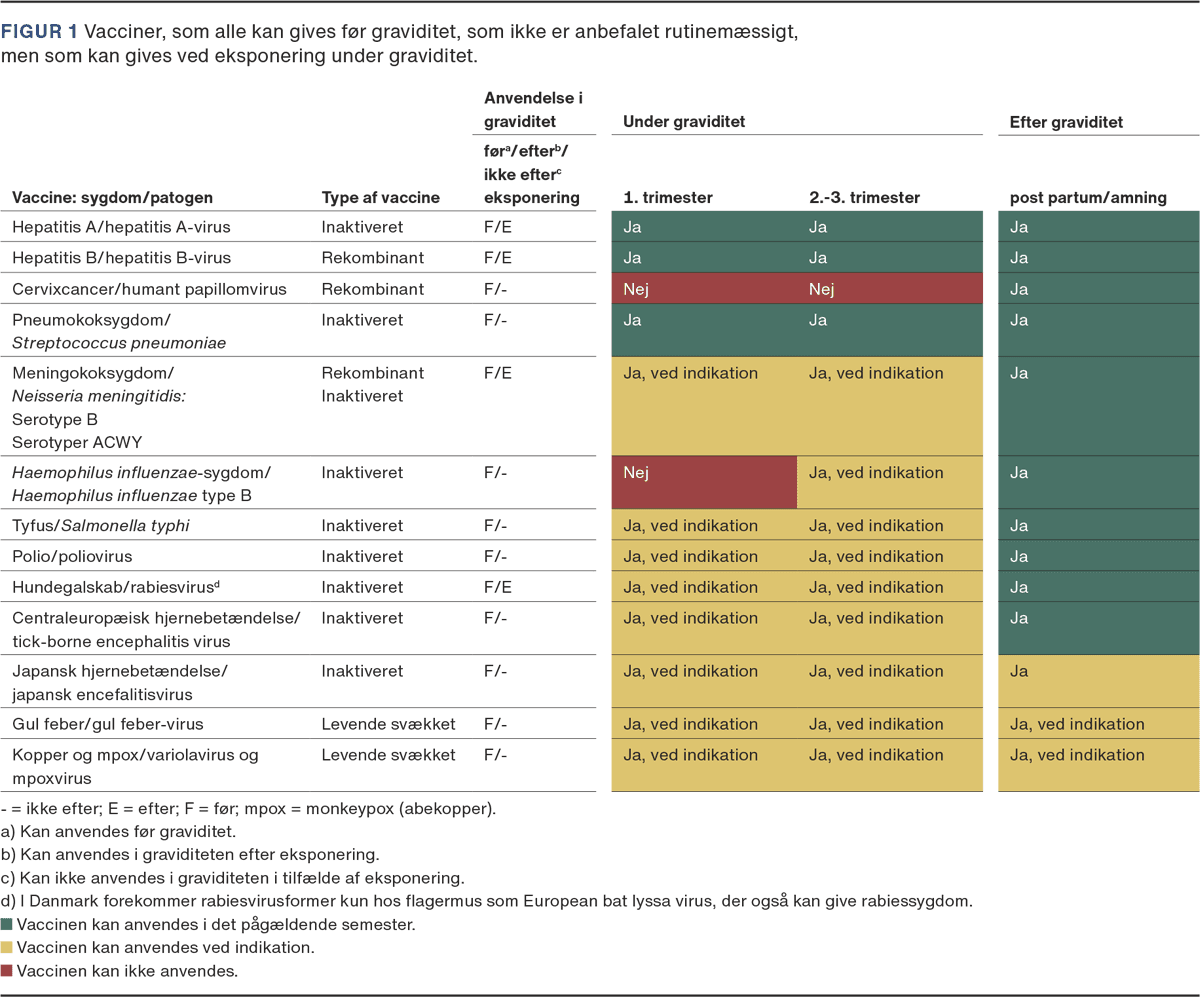
Task: Click the red legend square
Action: [x=6, y=971]
